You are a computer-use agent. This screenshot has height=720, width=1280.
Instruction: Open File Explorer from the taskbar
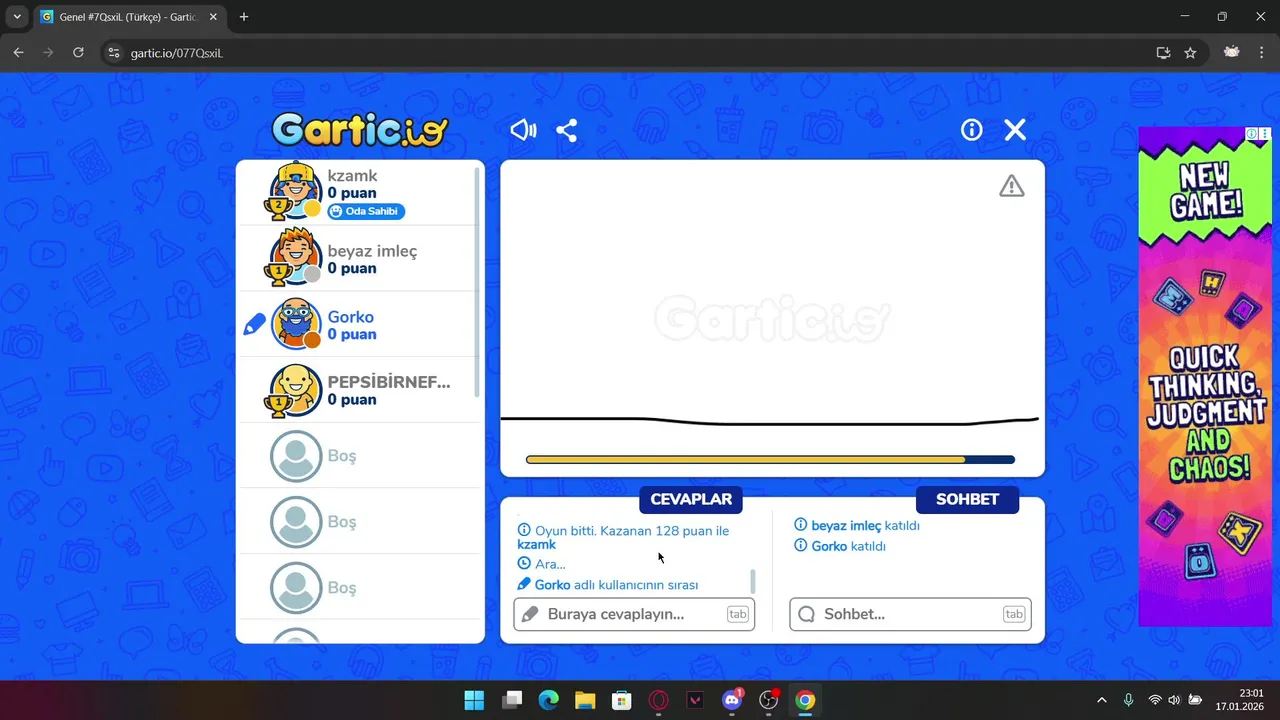click(585, 700)
